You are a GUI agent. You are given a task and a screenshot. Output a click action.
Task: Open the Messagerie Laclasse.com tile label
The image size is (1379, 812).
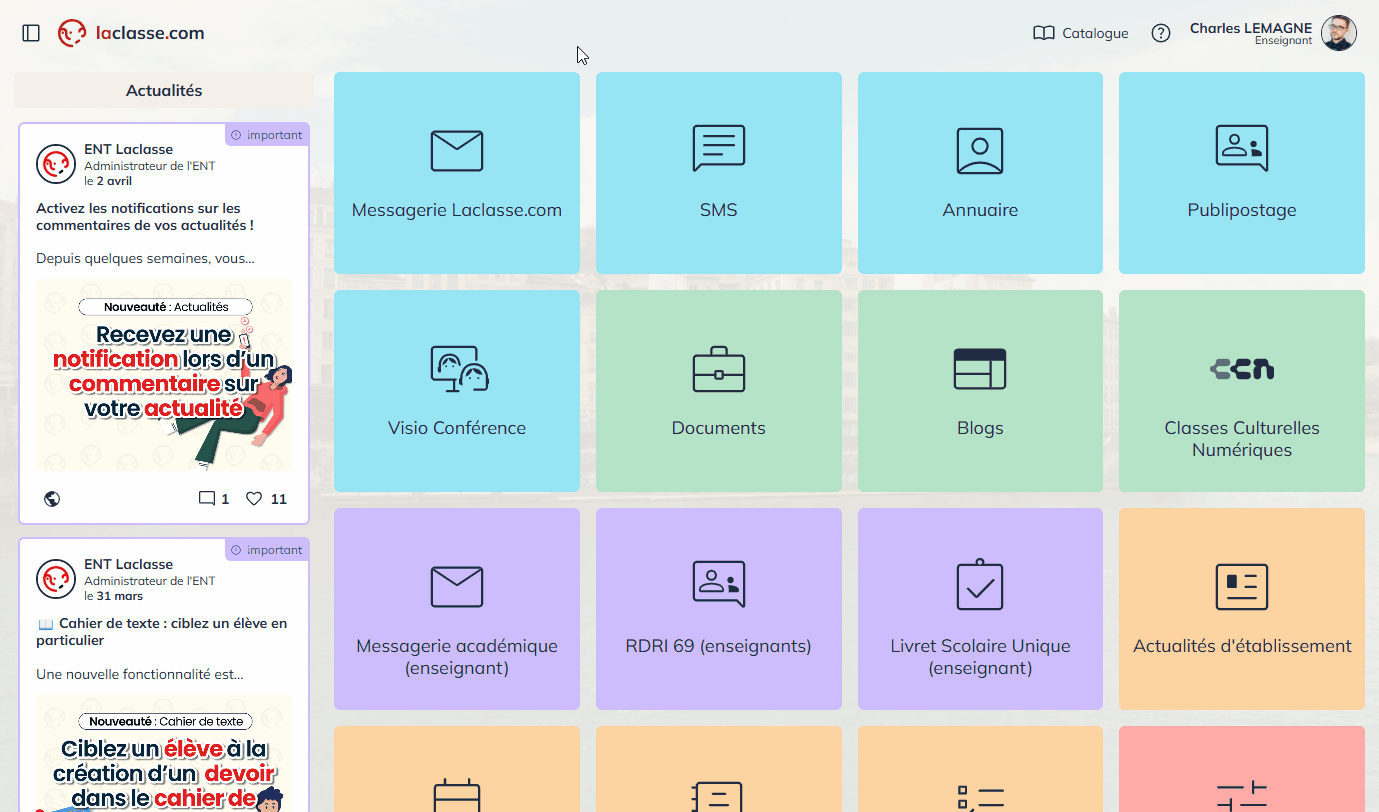tap(457, 210)
